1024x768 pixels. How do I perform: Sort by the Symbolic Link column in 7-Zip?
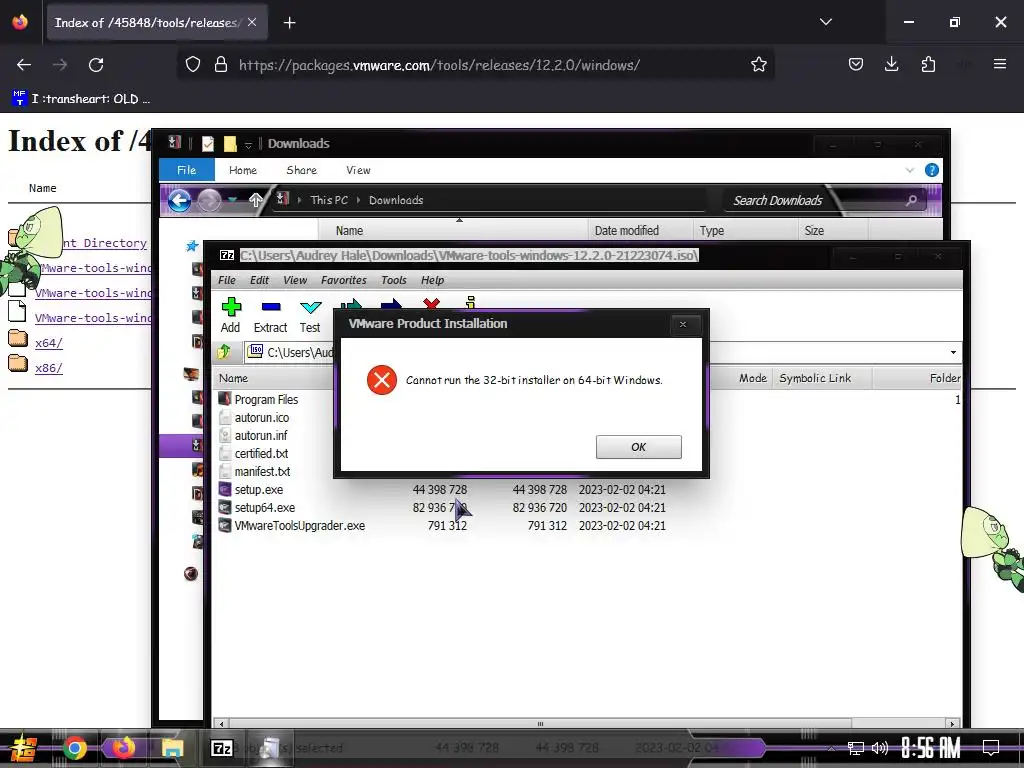click(815, 378)
